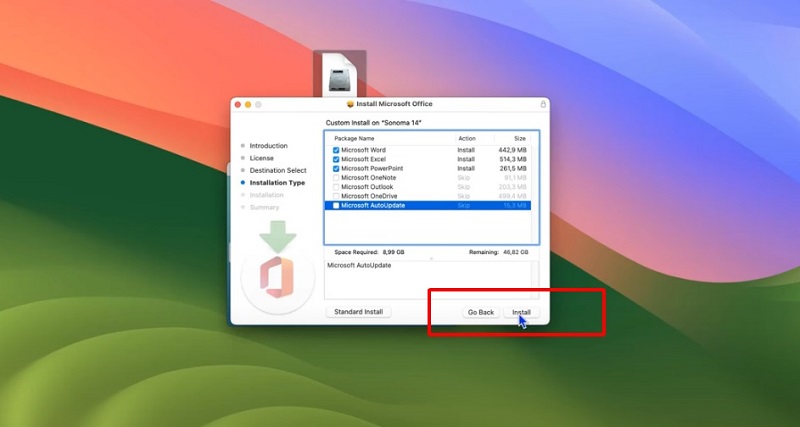Select the Destination Select step
The height and width of the screenshot is (427, 800).
(x=278, y=170)
